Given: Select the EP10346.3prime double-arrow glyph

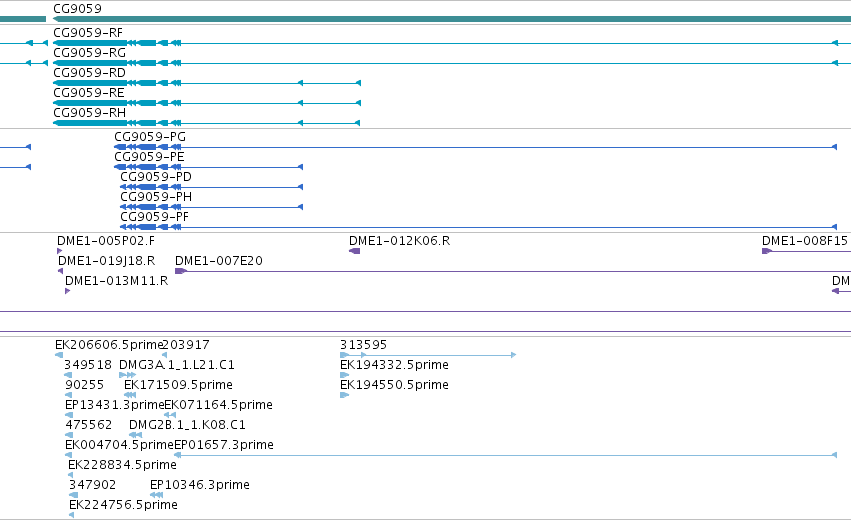Looking at the screenshot, I should (156, 495).
